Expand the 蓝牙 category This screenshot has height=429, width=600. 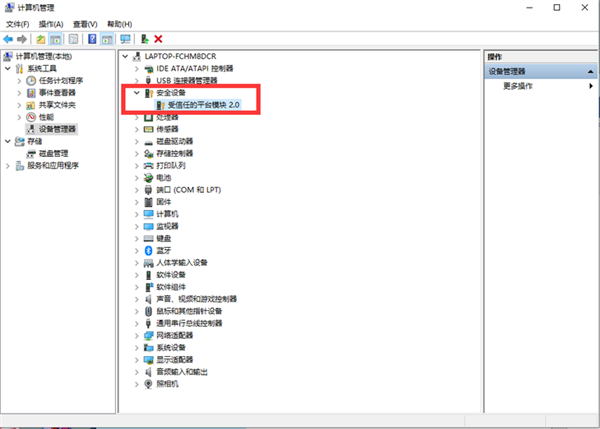pos(137,251)
